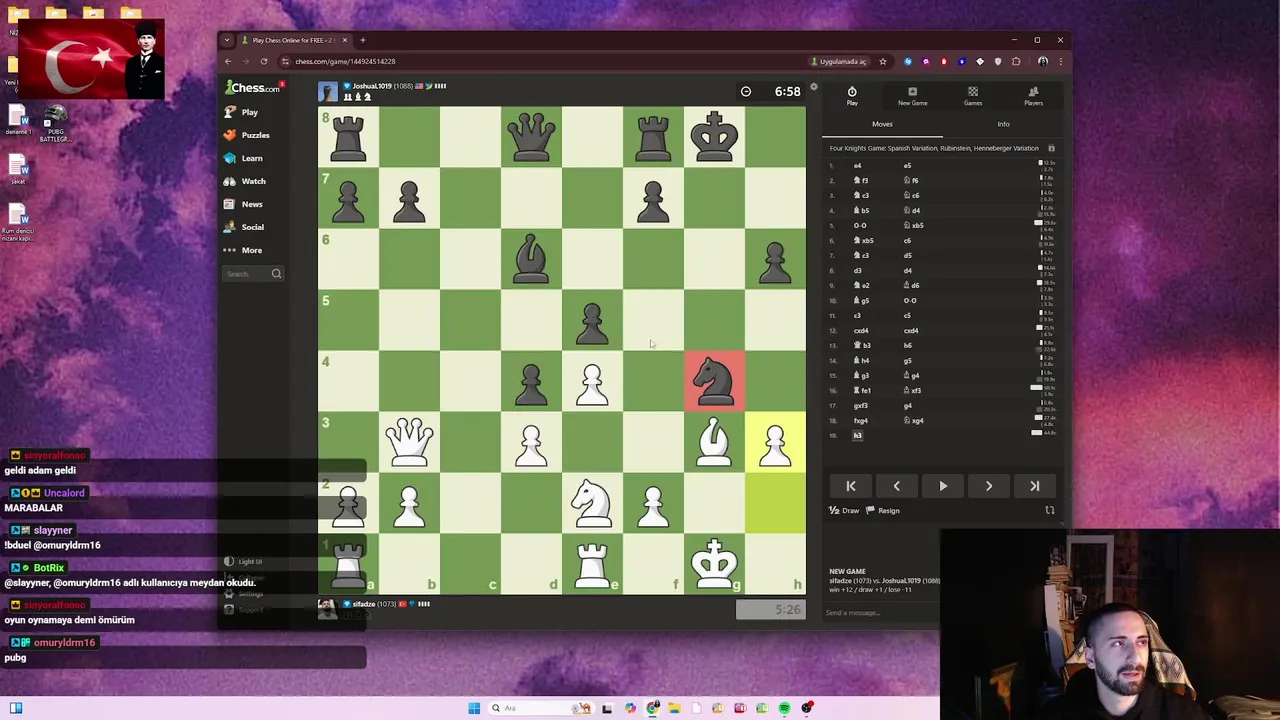Click player sifadze username below board
This screenshot has height=720, width=1280.
pyautogui.click(x=363, y=604)
